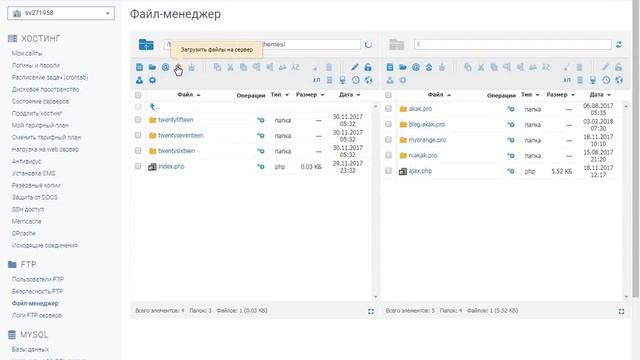The height and width of the screenshot is (360, 640).
Task: Click the open padlock permissions icon in themes panel
Action: click(x=368, y=67)
